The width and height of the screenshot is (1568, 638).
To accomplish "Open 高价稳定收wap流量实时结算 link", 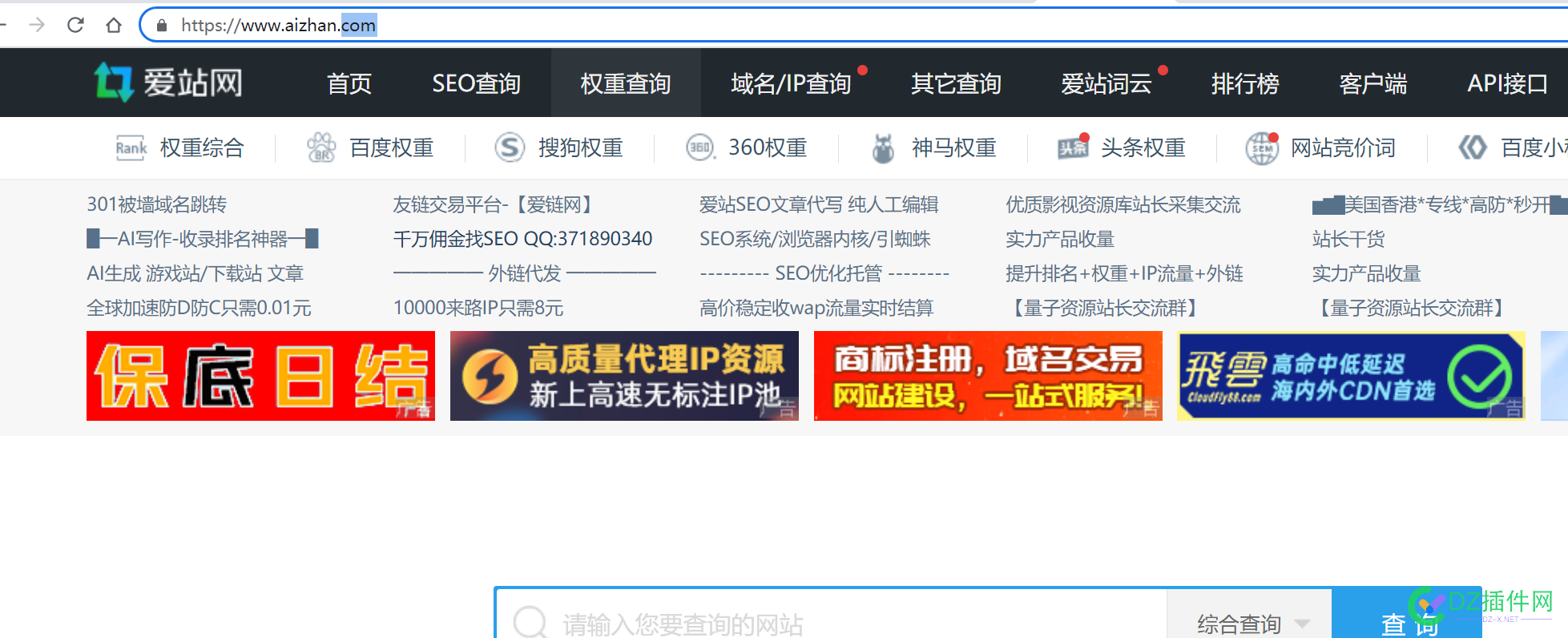I will pos(816,308).
